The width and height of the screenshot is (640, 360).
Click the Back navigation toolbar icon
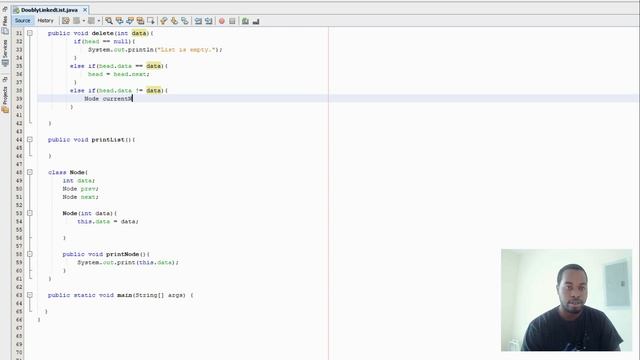click(76, 21)
